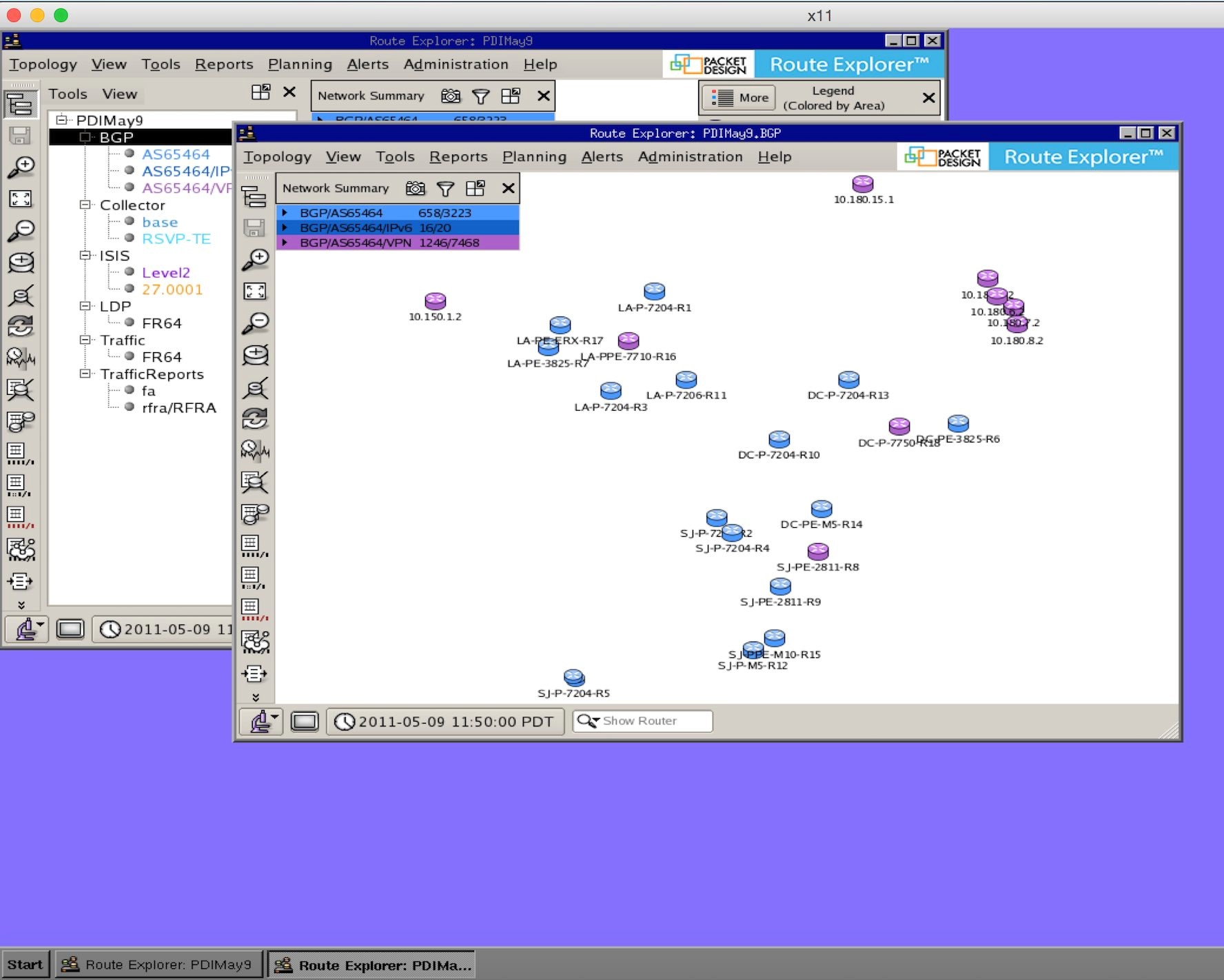
Task: Switch to Route Explorer: PDIMay9 taskbar item
Action: pyautogui.click(x=159, y=964)
